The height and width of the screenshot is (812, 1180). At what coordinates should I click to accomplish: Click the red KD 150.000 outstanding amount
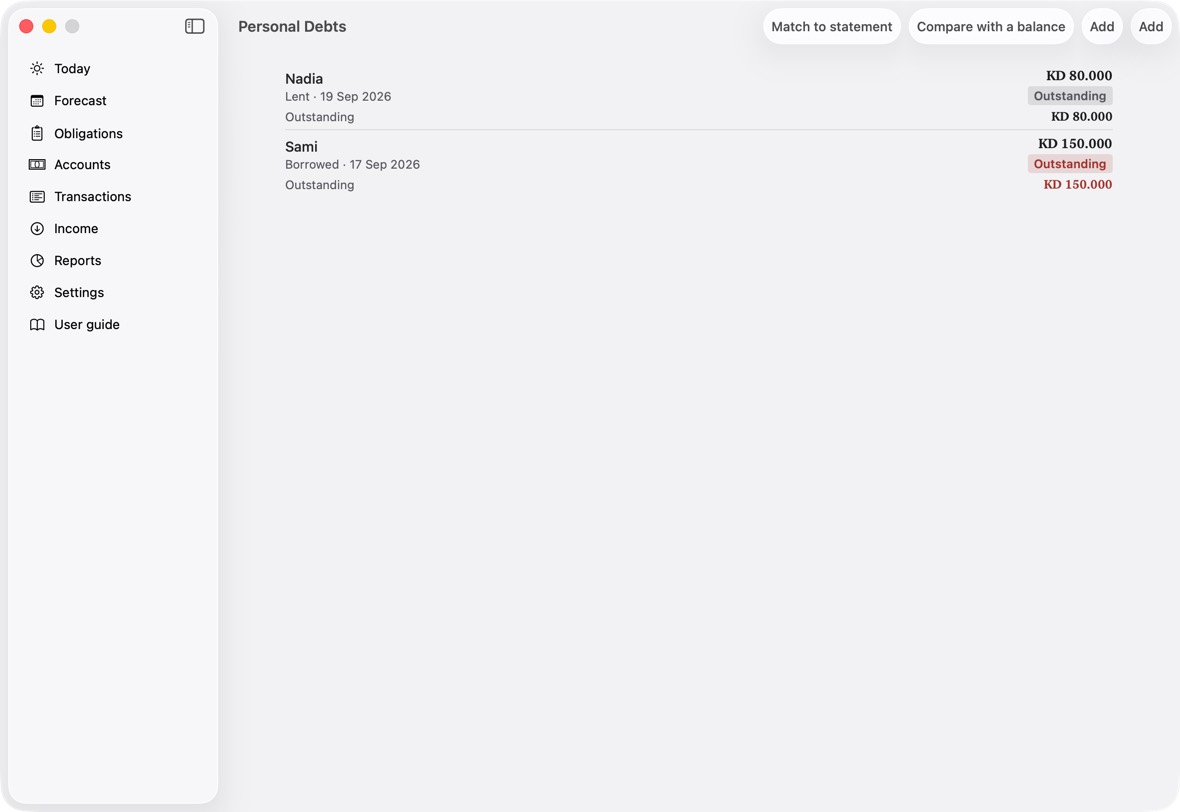click(x=1078, y=184)
